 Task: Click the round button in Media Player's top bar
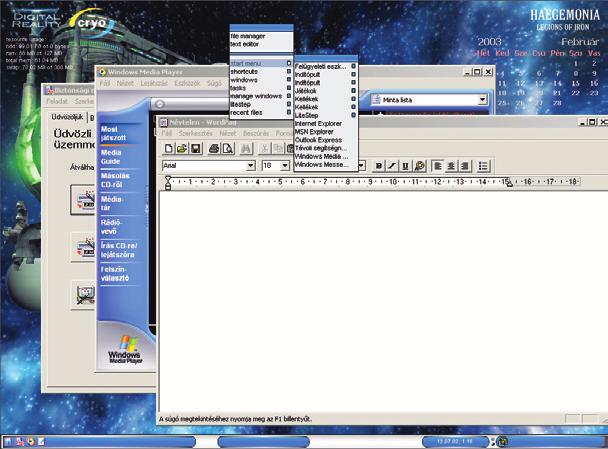(159, 104)
